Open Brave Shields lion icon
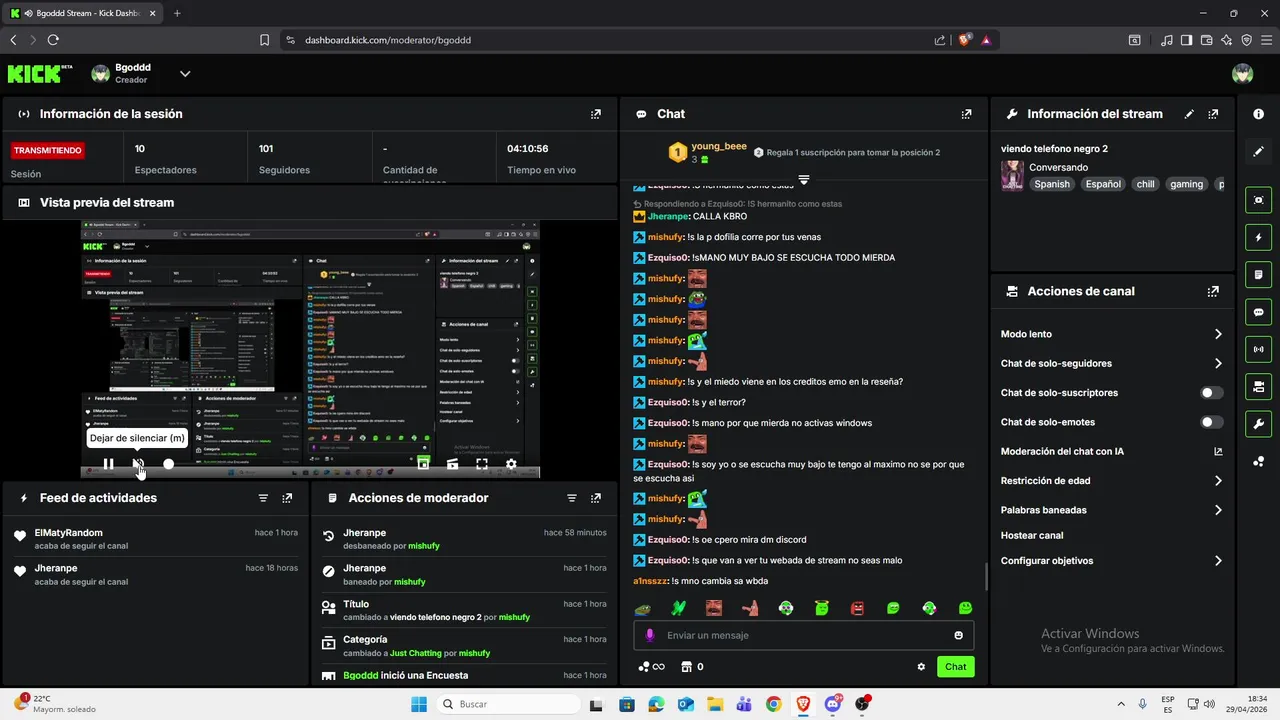Image resolution: width=1280 pixels, height=720 pixels. pos(965,40)
